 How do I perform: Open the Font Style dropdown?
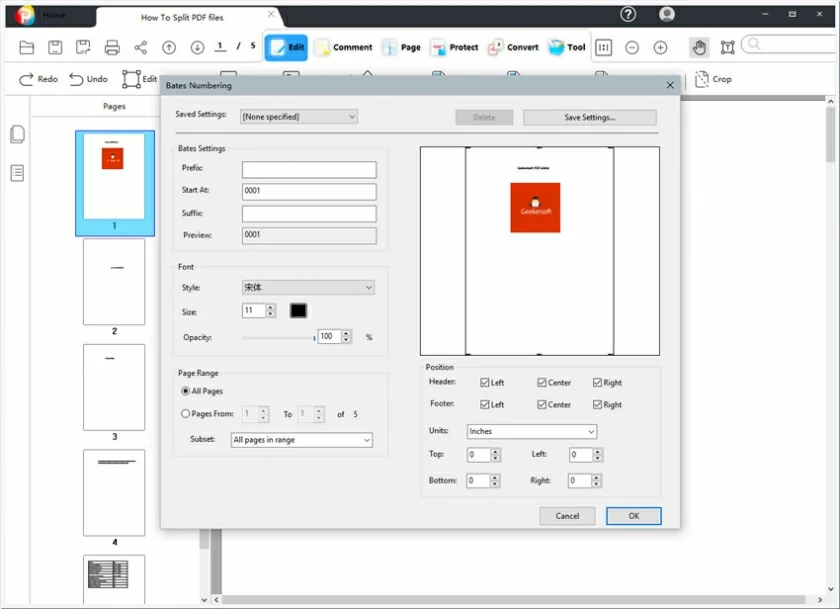(307, 287)
